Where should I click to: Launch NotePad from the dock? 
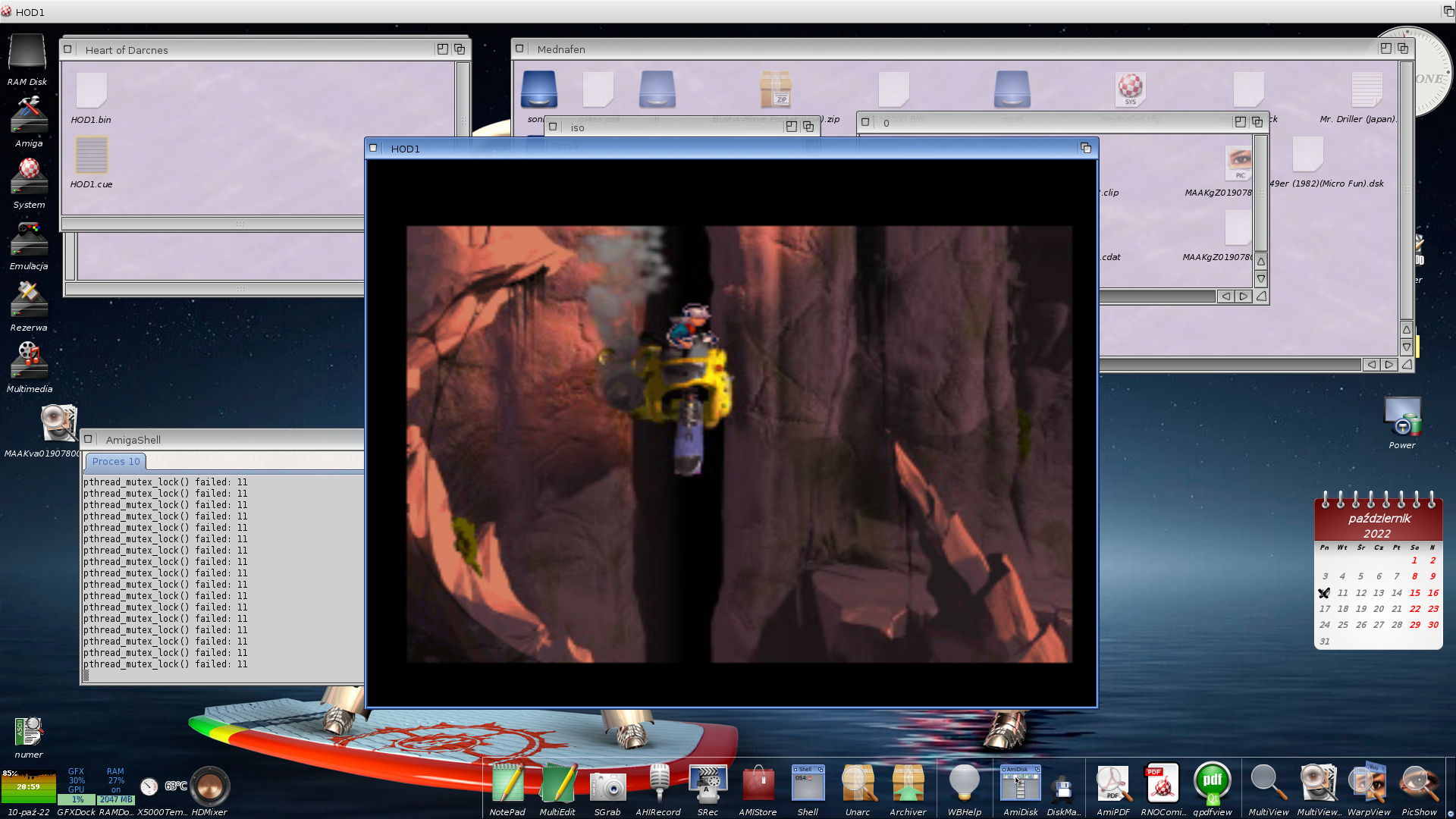[507, 783]
